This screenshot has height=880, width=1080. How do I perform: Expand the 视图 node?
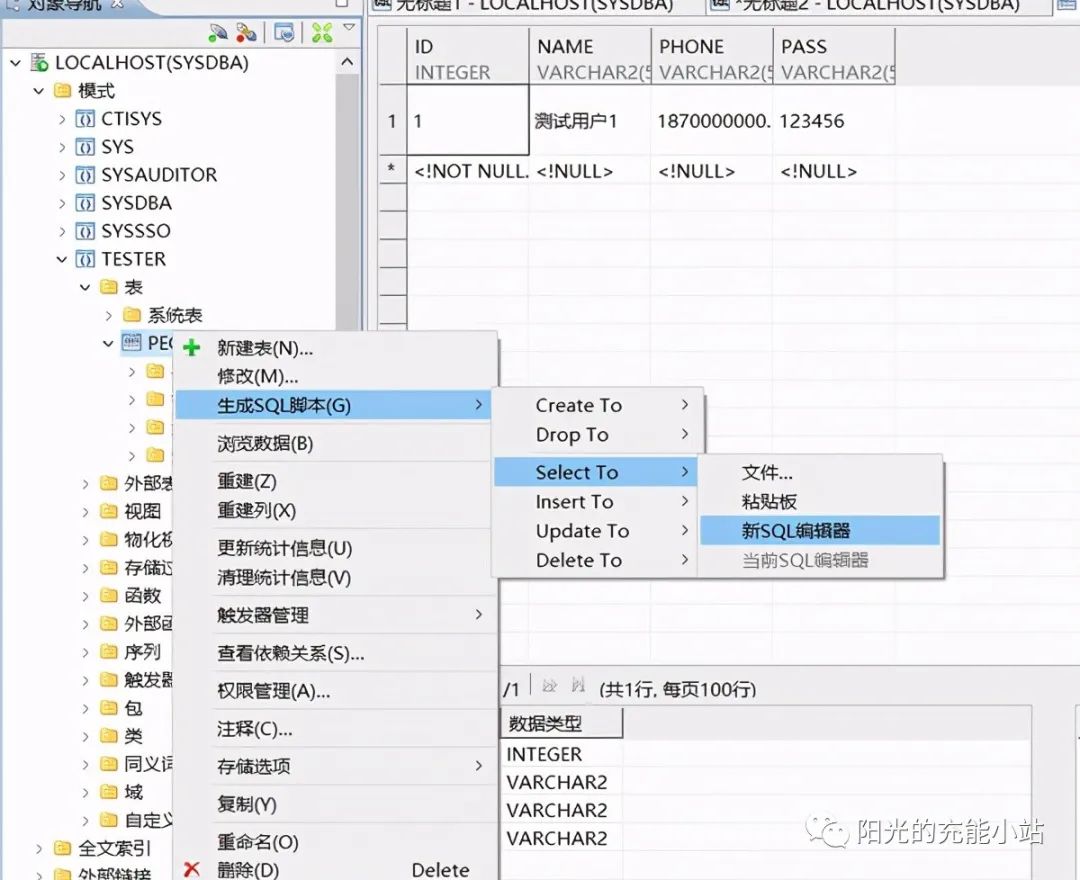85,512
